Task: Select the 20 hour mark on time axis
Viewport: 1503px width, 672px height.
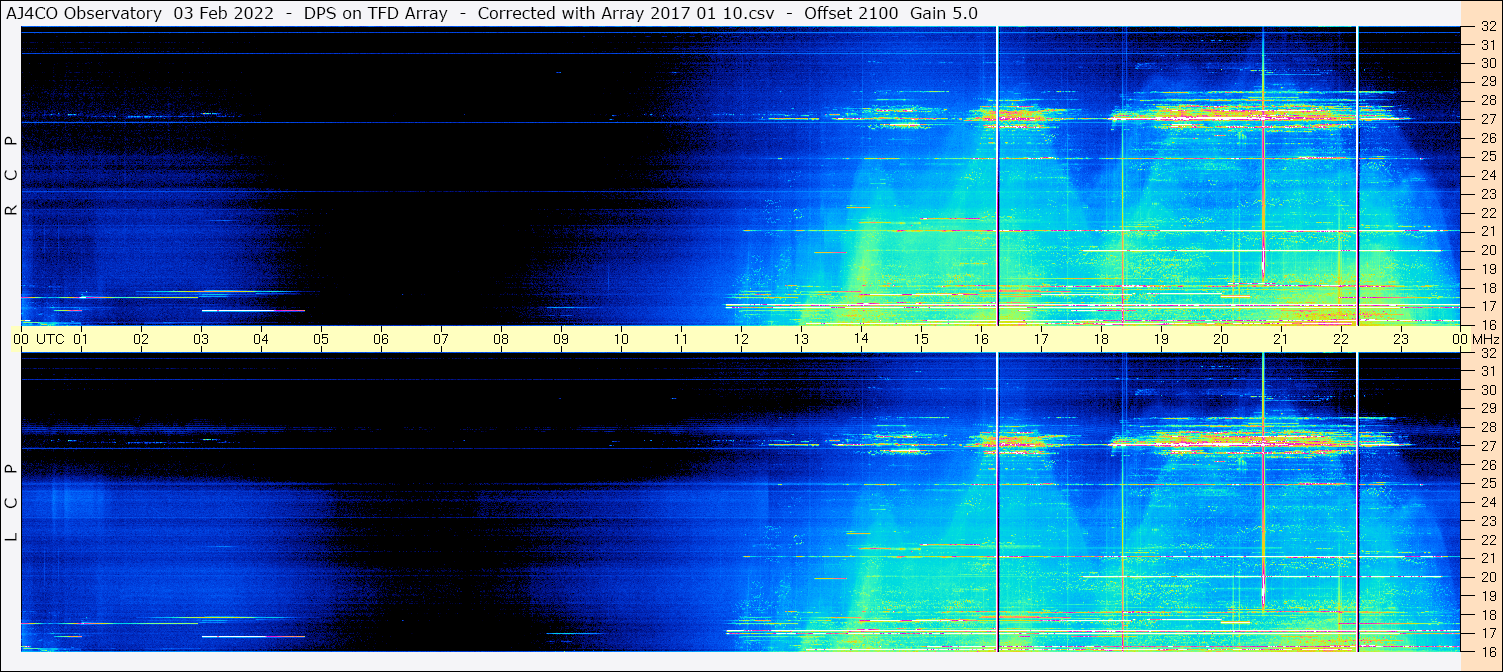Action: (x=1221, y=339)
